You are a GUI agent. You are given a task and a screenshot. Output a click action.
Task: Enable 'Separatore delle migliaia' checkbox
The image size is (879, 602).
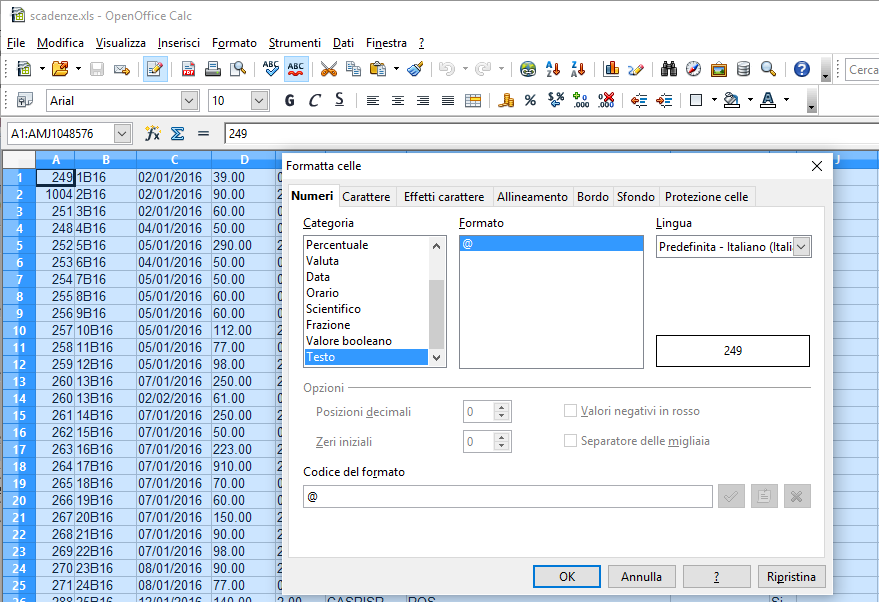click(570, 441)
